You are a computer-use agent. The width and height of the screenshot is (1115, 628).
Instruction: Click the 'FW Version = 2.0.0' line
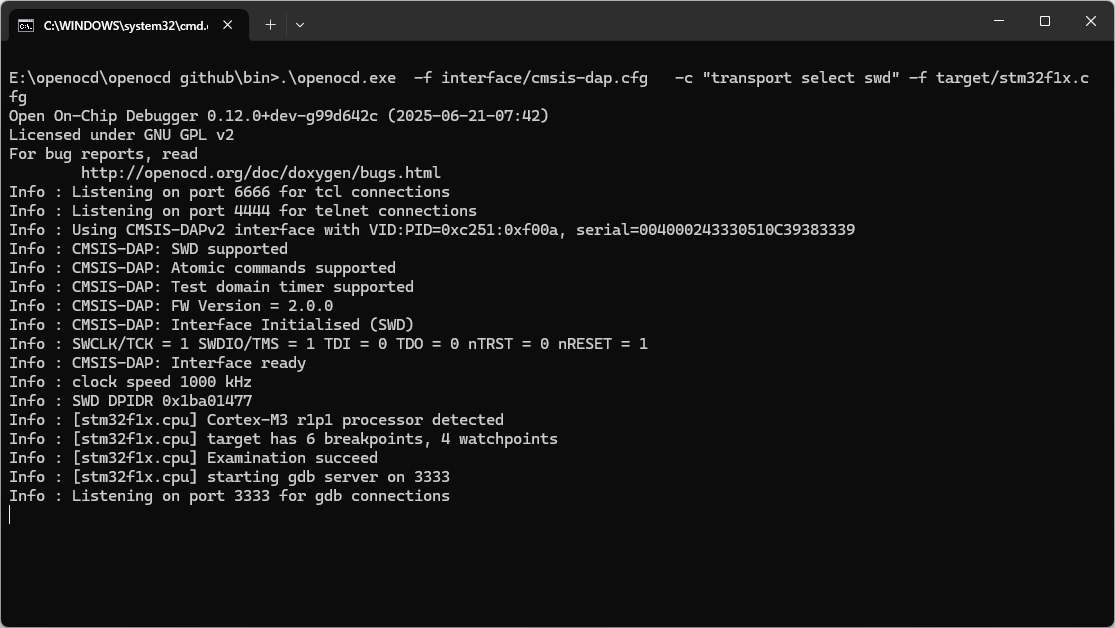(x=171, y=306)
